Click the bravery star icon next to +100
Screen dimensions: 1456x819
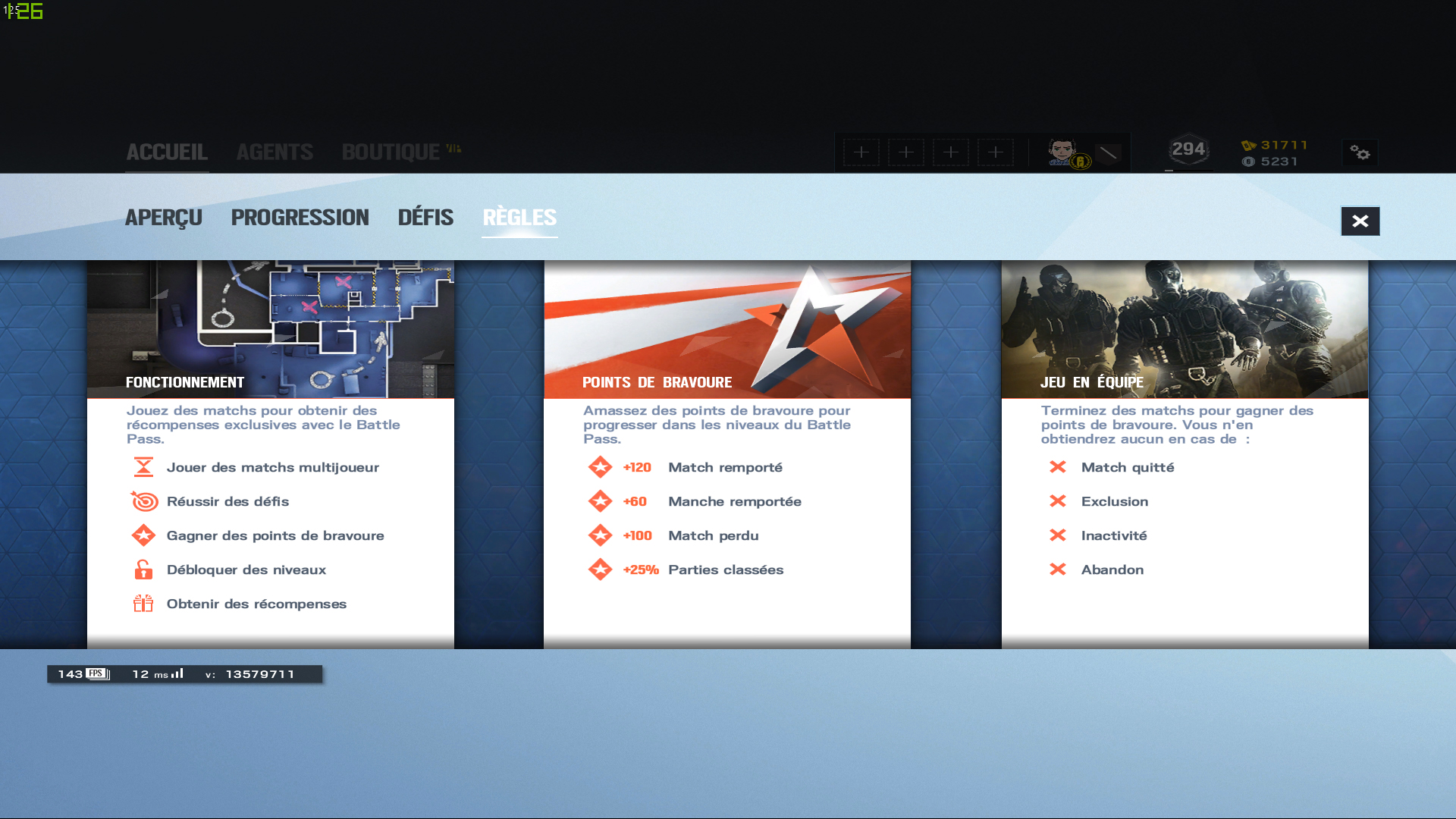tap(600, 535)
